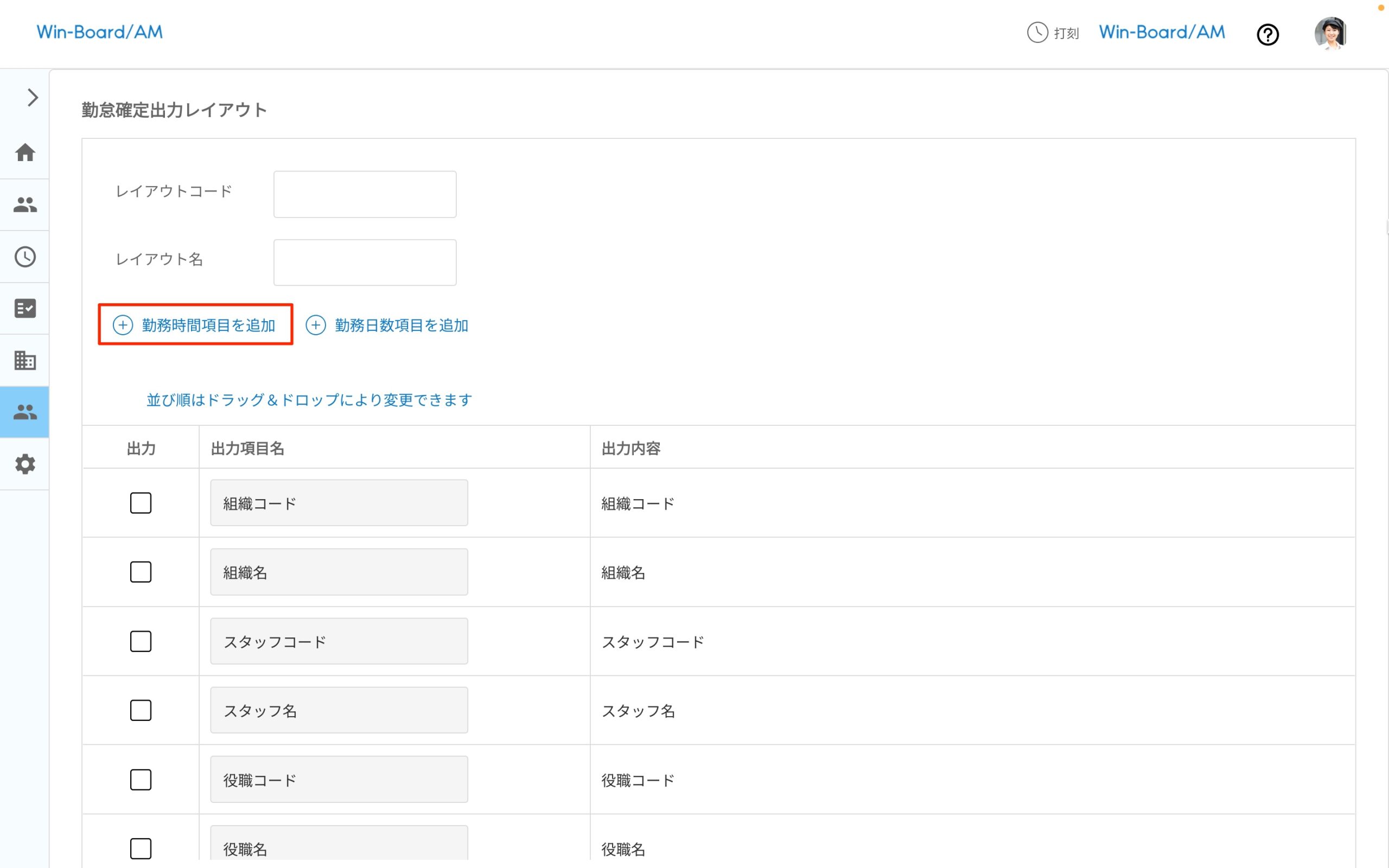This screenshot has height=868, width=1389.
Task: Open the settings gear icon
Action: pos(24,464)
